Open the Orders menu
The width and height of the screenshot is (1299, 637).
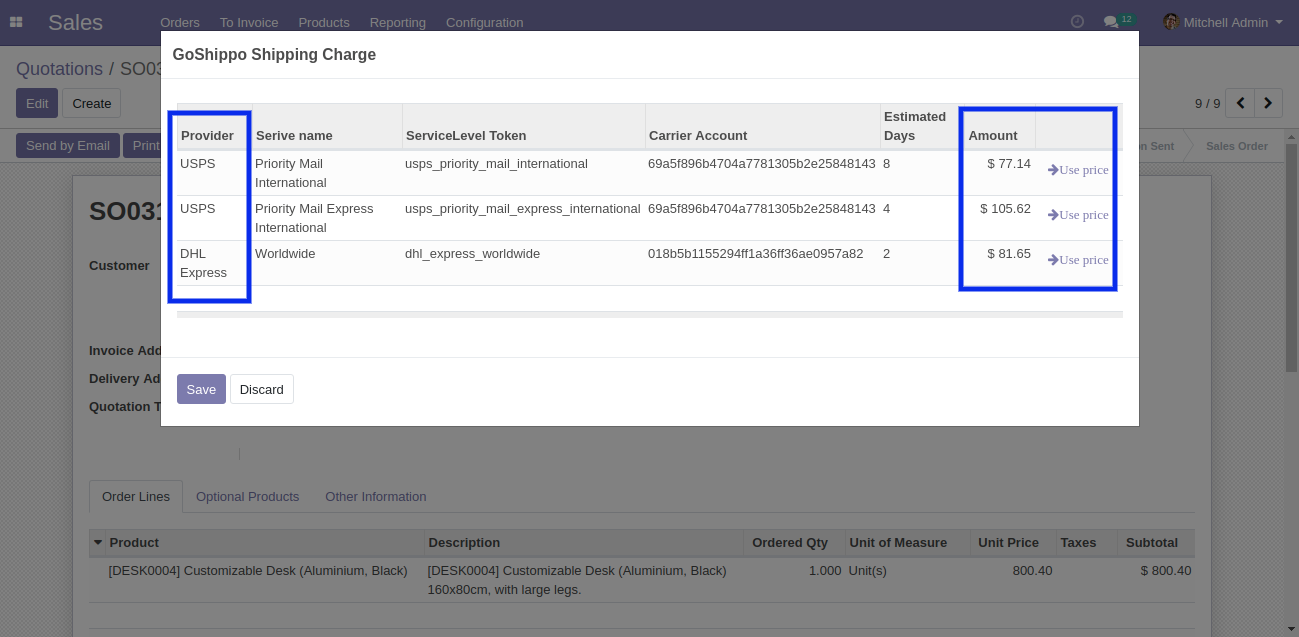(x=180, y=22)
